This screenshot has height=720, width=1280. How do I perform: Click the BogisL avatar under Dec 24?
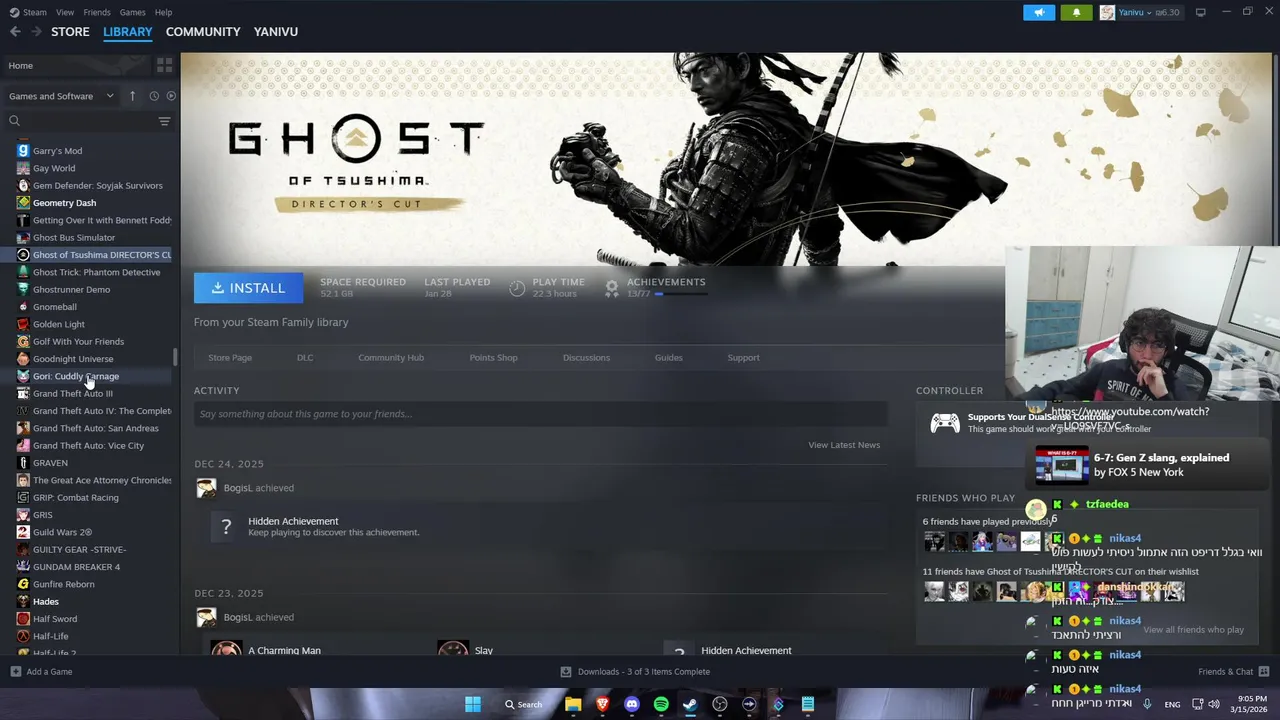point(206,488)
